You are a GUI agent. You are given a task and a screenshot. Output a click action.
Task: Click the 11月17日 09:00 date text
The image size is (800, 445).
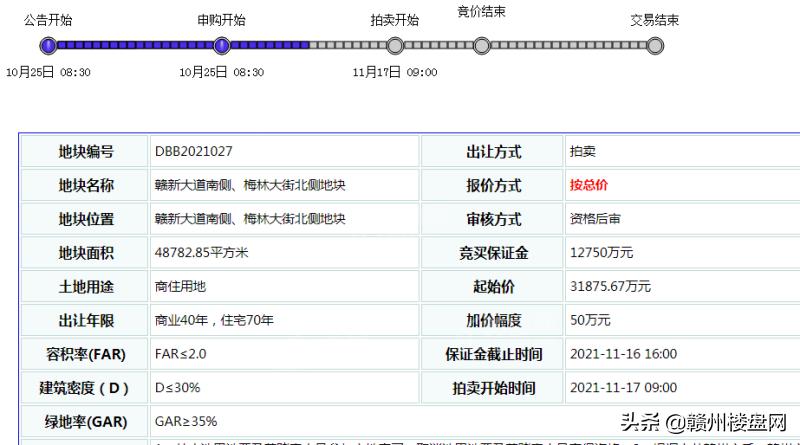(x=395, y=72)
